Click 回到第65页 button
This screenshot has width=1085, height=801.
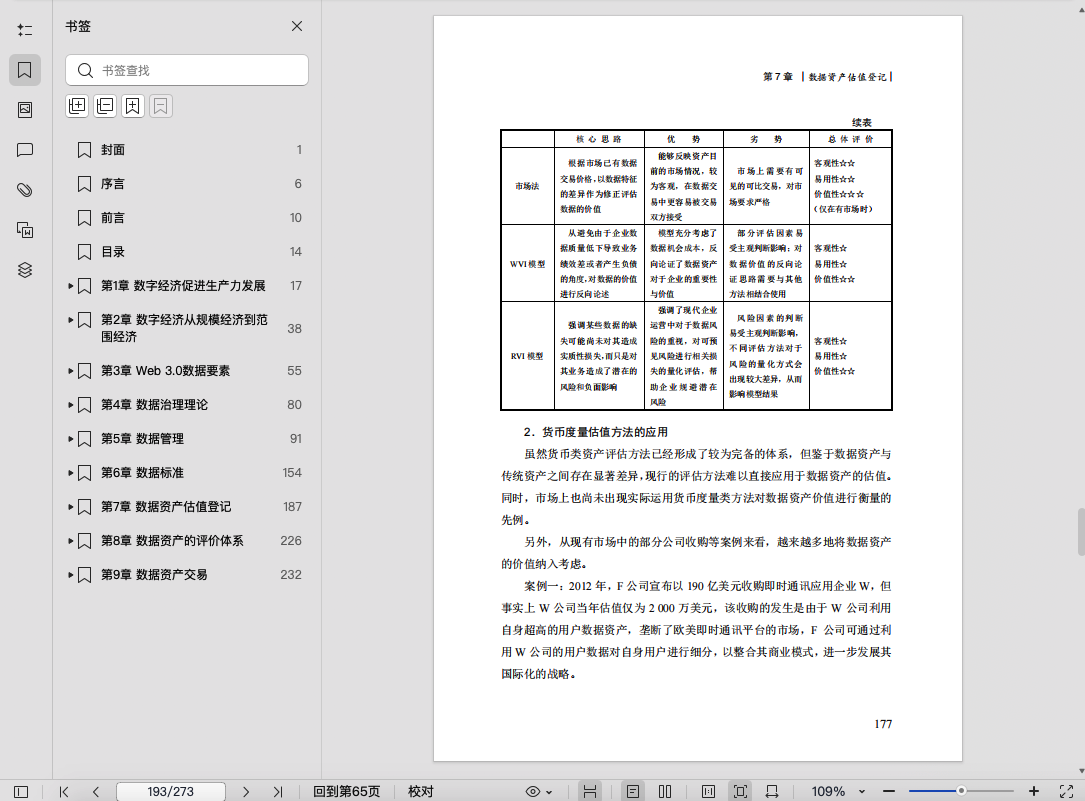(347, 791)
